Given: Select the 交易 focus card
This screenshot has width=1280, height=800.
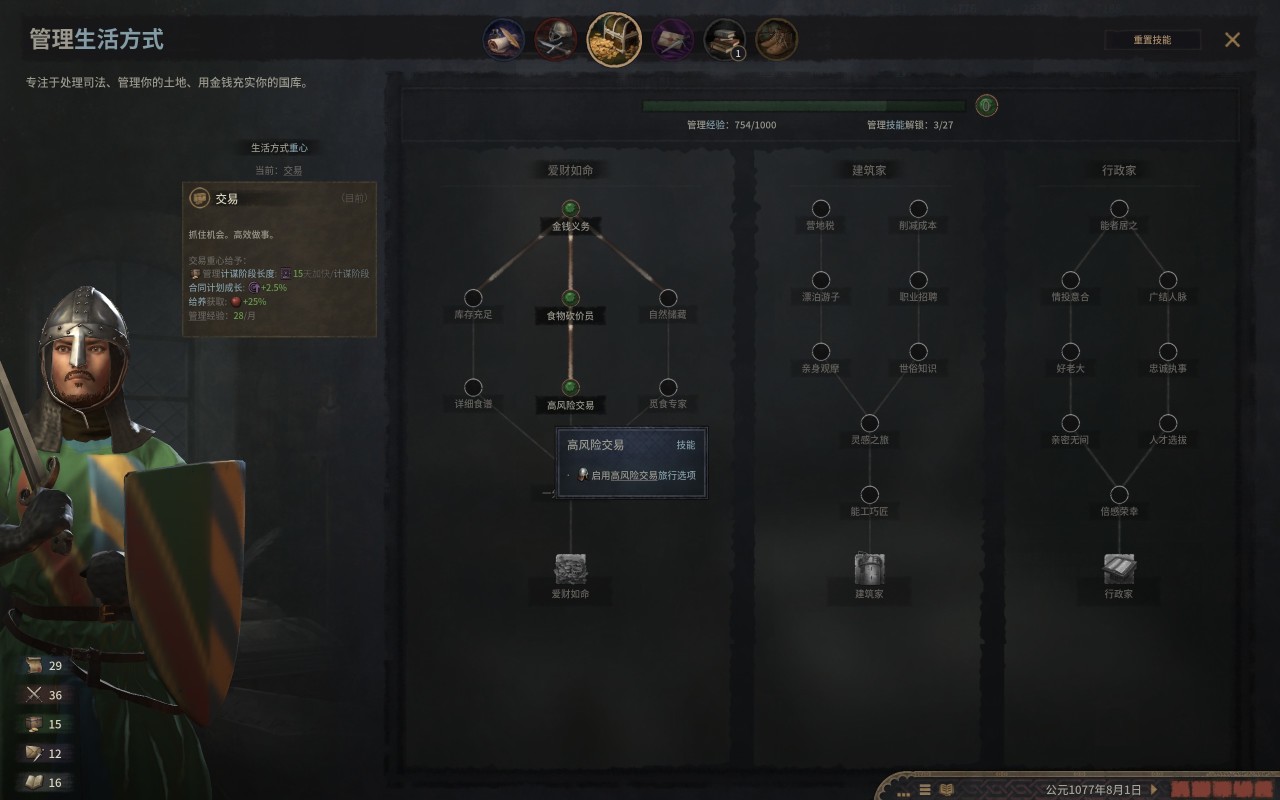Looking at the screenshot, I should pos(279,259).
